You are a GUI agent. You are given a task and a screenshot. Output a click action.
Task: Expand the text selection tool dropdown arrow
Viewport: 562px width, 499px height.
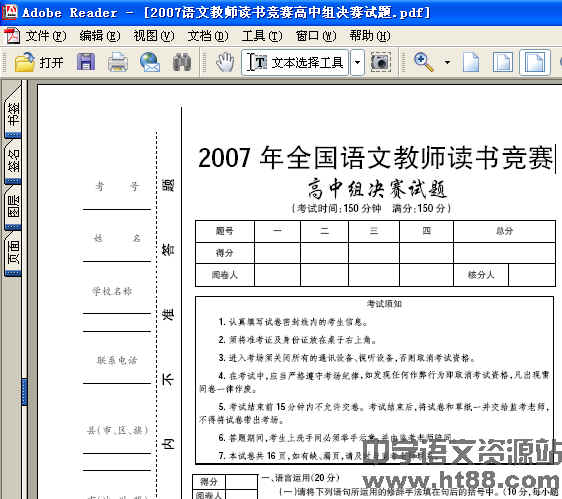click(x=357, y=62)
